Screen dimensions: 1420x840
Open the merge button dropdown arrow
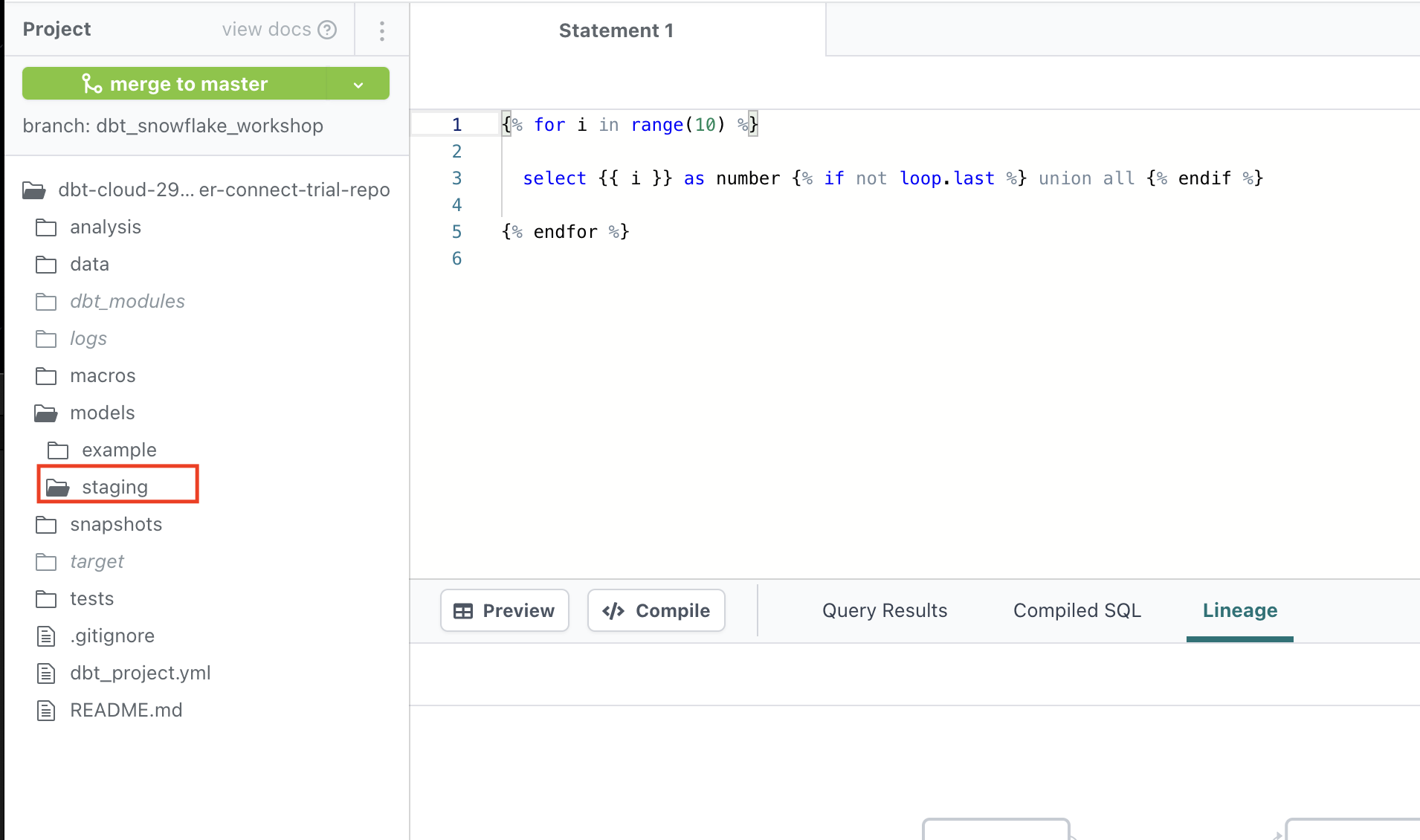tap(358, 84)
